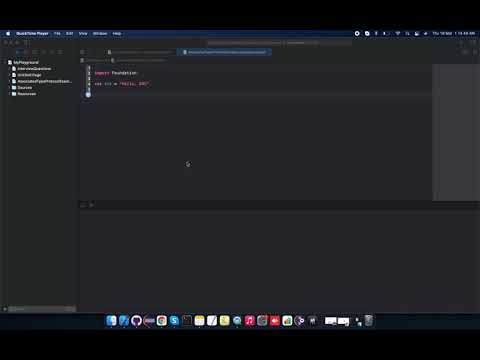The width and height of the screenshot is (480, 360).
Task: Open Xcode from the Dock
Action: tap(124, 321)
